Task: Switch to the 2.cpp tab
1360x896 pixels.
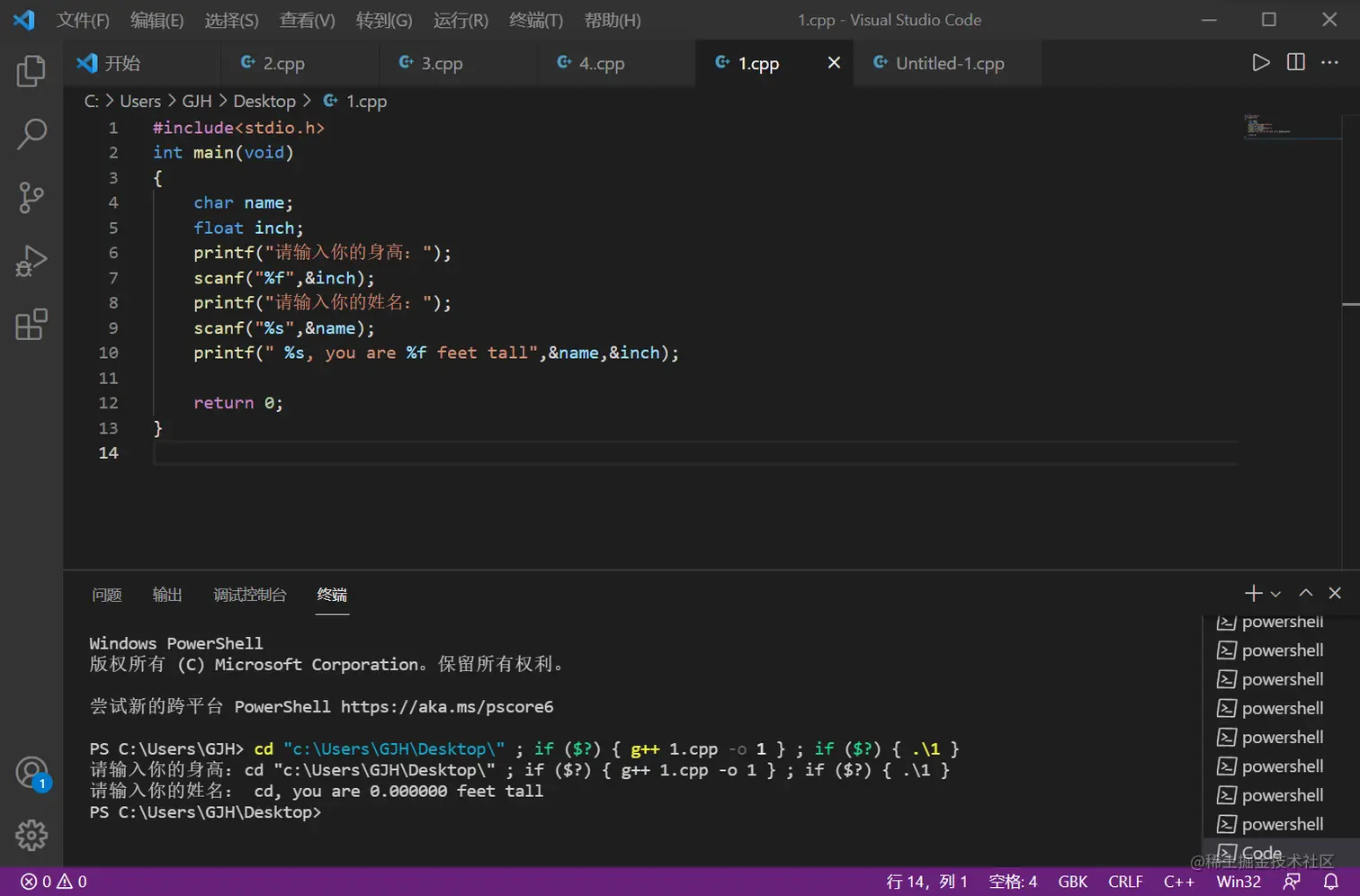Action: (x=300, y=63)
